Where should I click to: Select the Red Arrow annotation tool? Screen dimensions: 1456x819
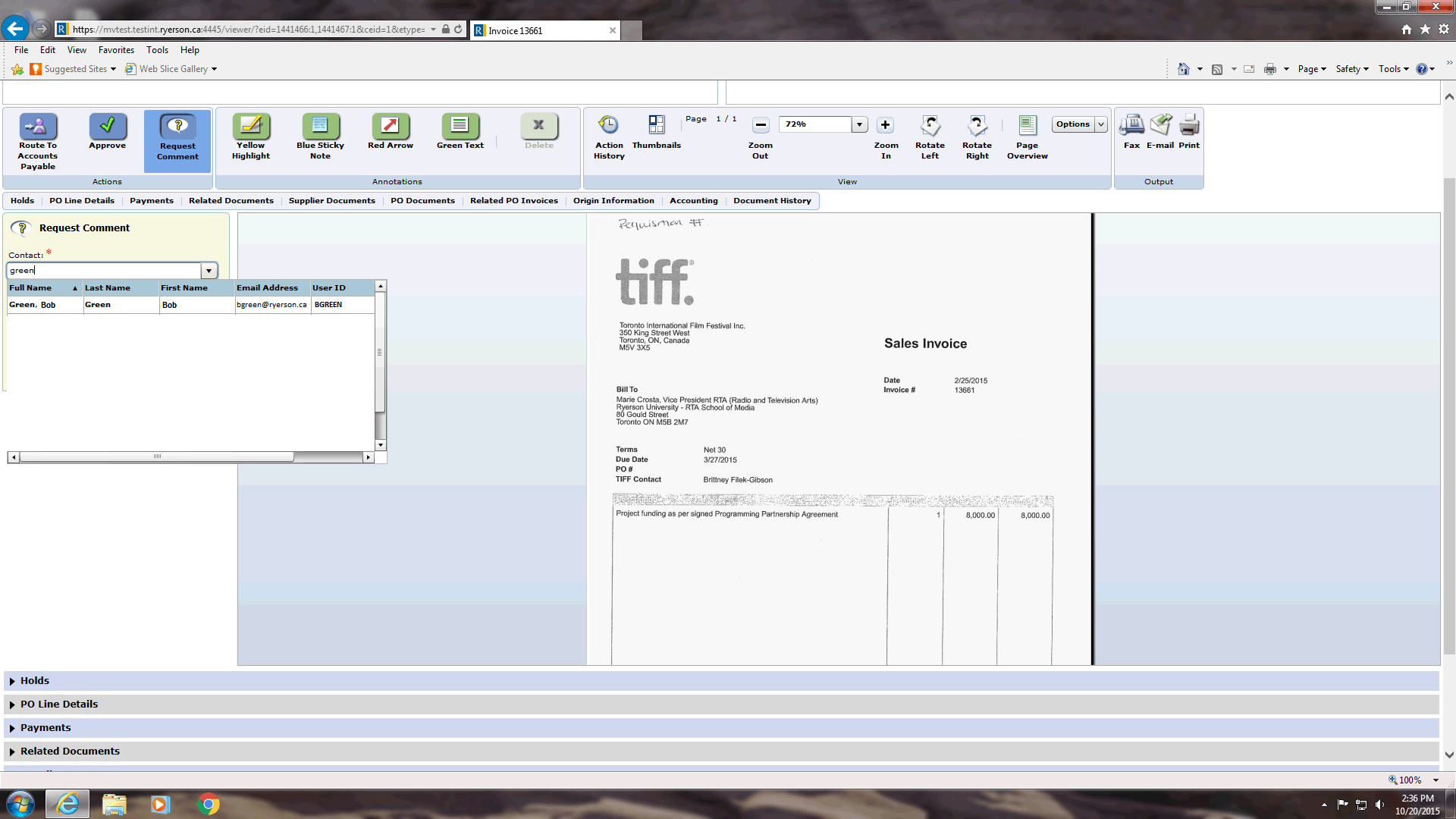pyautogui.click(x=390, y=127)
